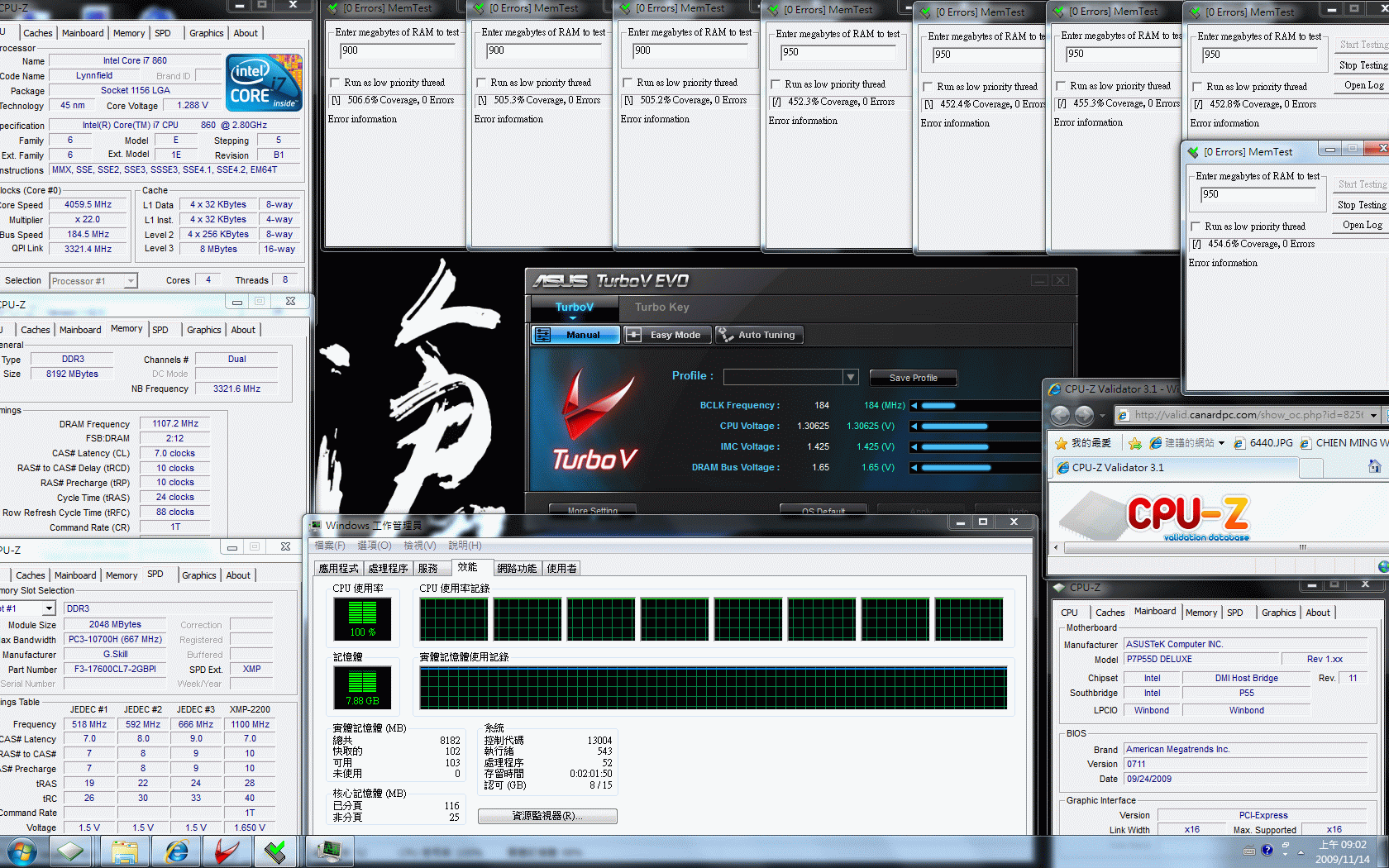Open Log in the 452.8% MemTest window
The image size is (1389, 868).
pyautogui.click(x=1361, y=85)
